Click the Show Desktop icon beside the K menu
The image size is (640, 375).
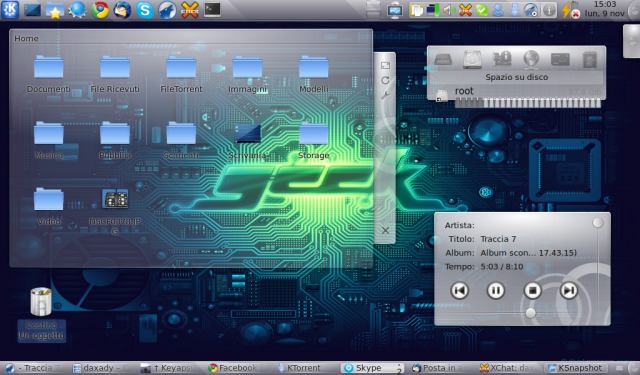click(x=32, y=10)
